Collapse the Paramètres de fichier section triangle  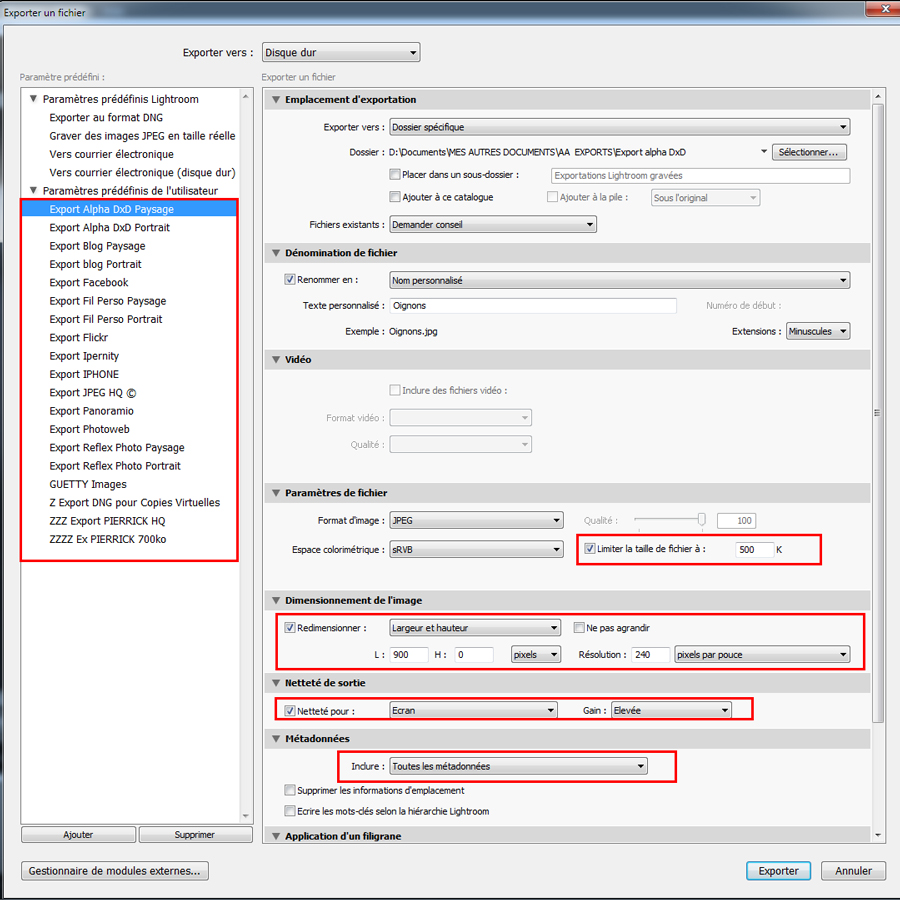coord(275,493)
